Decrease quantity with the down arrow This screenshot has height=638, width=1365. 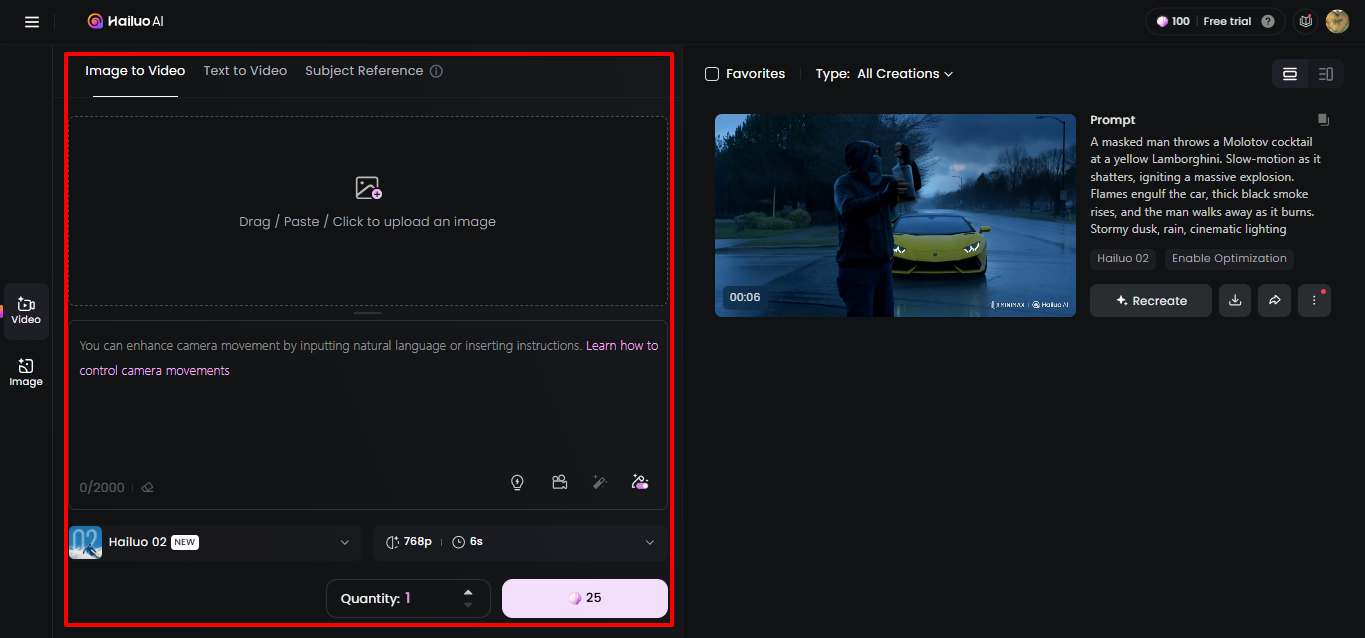click(468, 605)
